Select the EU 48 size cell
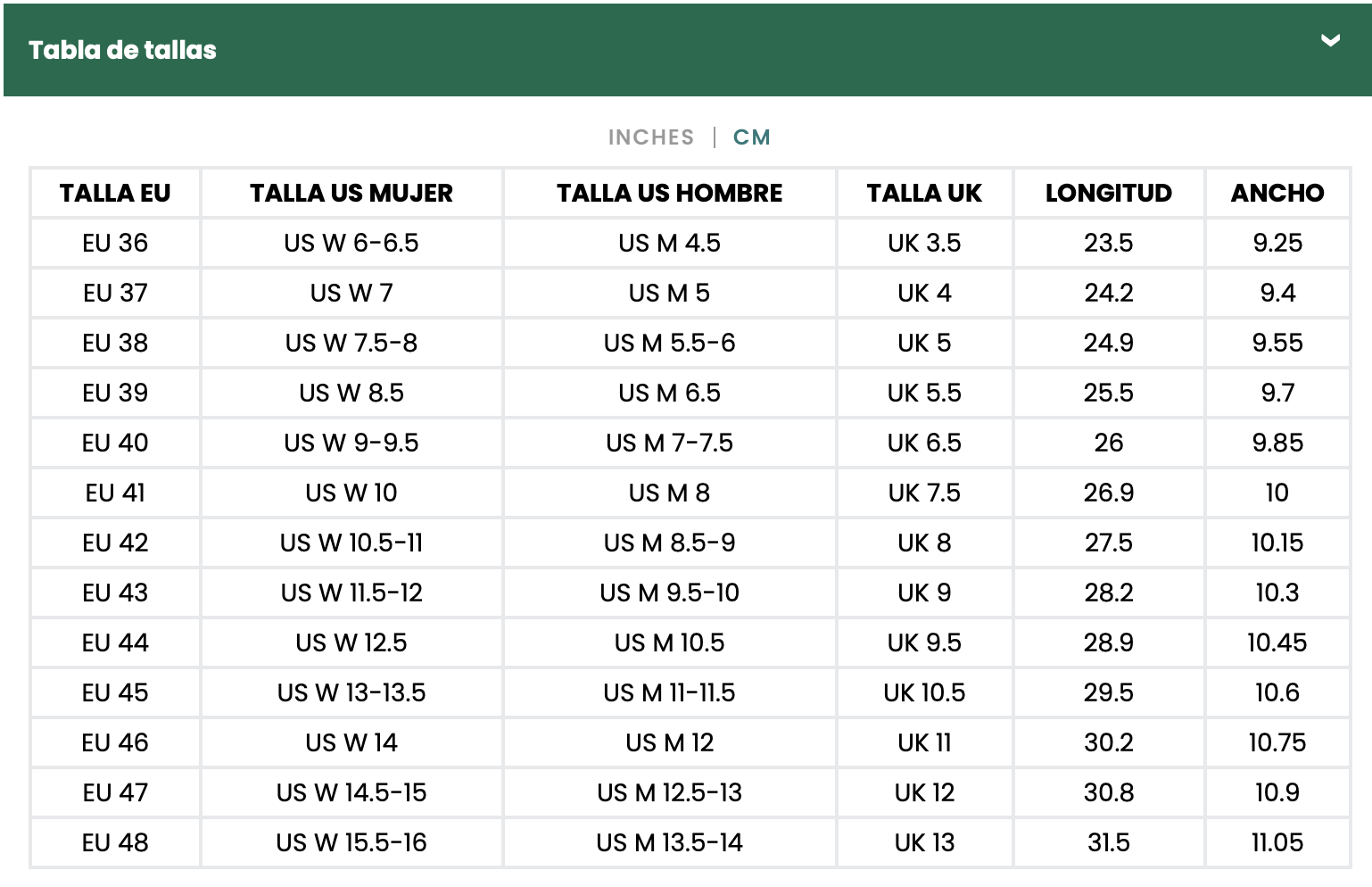The image size is (1372, 887). tap(115, 842)
